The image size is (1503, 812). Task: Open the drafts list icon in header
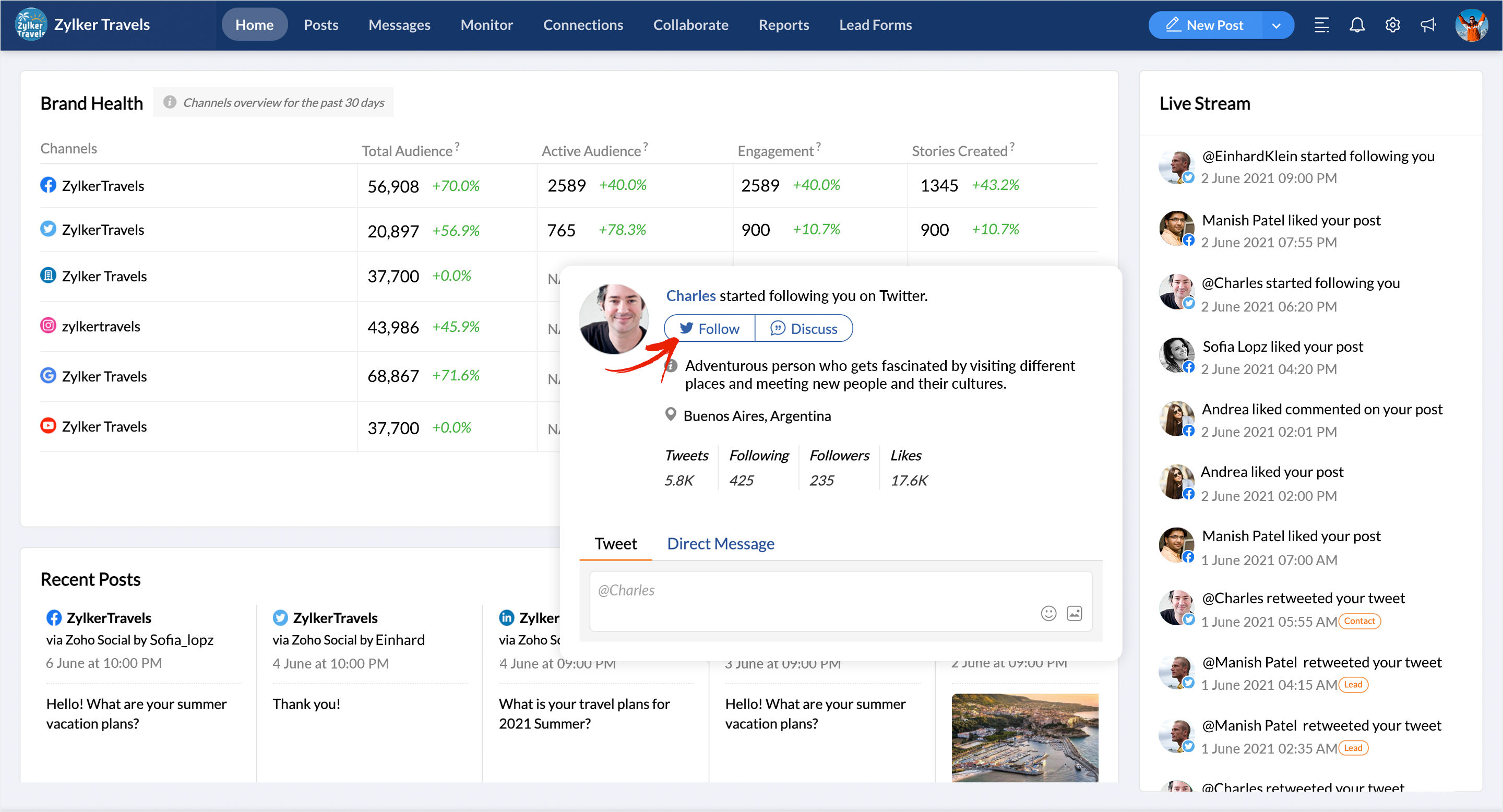pos(1321,25)
